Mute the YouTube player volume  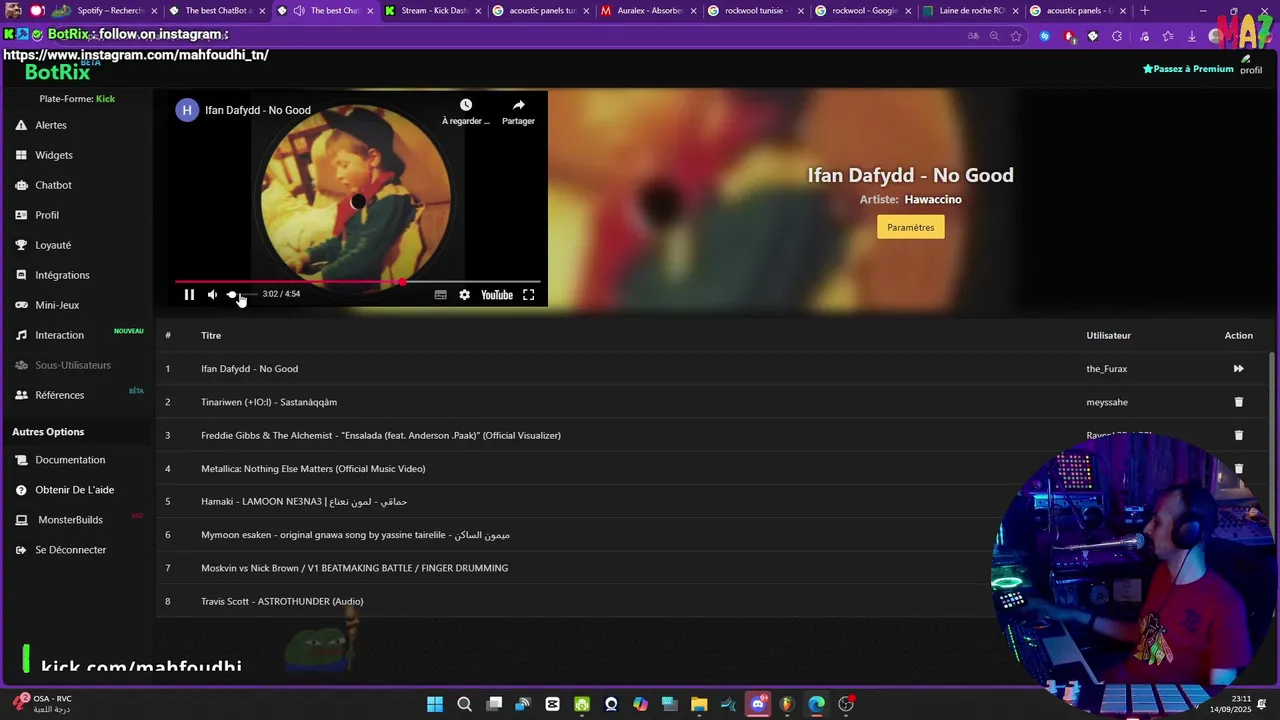coord(212,295)
